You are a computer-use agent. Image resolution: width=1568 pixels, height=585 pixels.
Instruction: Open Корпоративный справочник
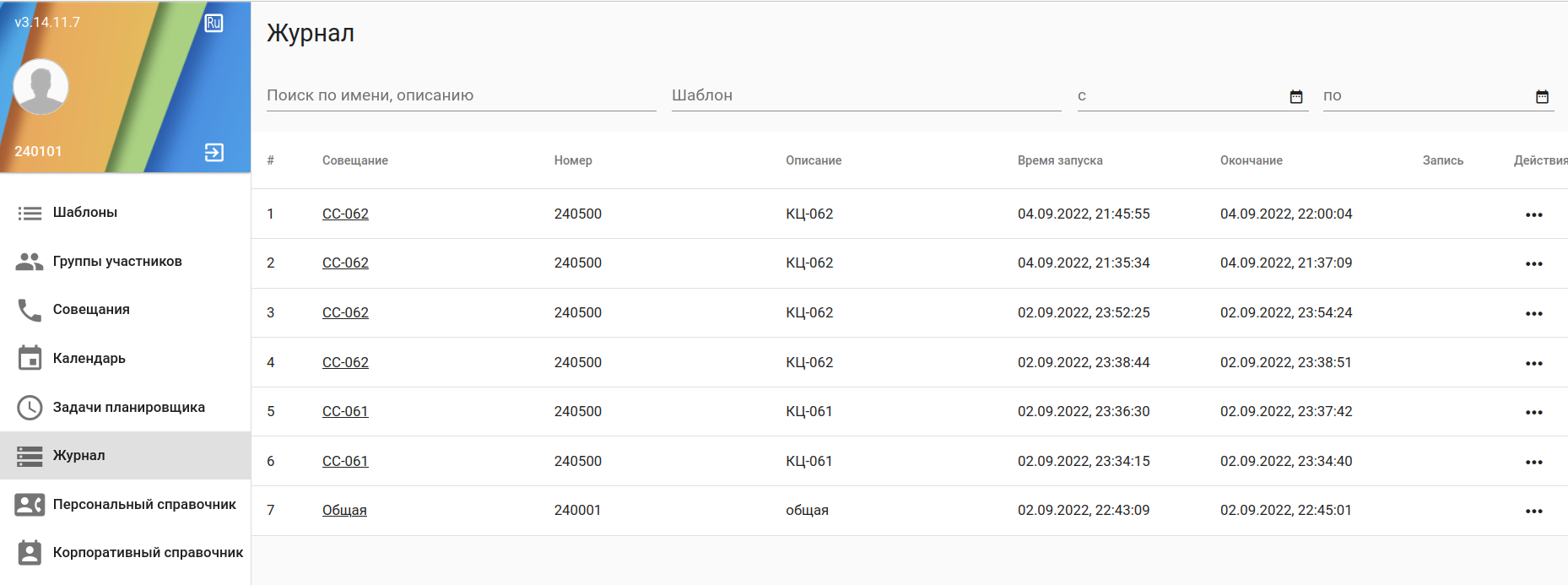[x=147, y=553]
